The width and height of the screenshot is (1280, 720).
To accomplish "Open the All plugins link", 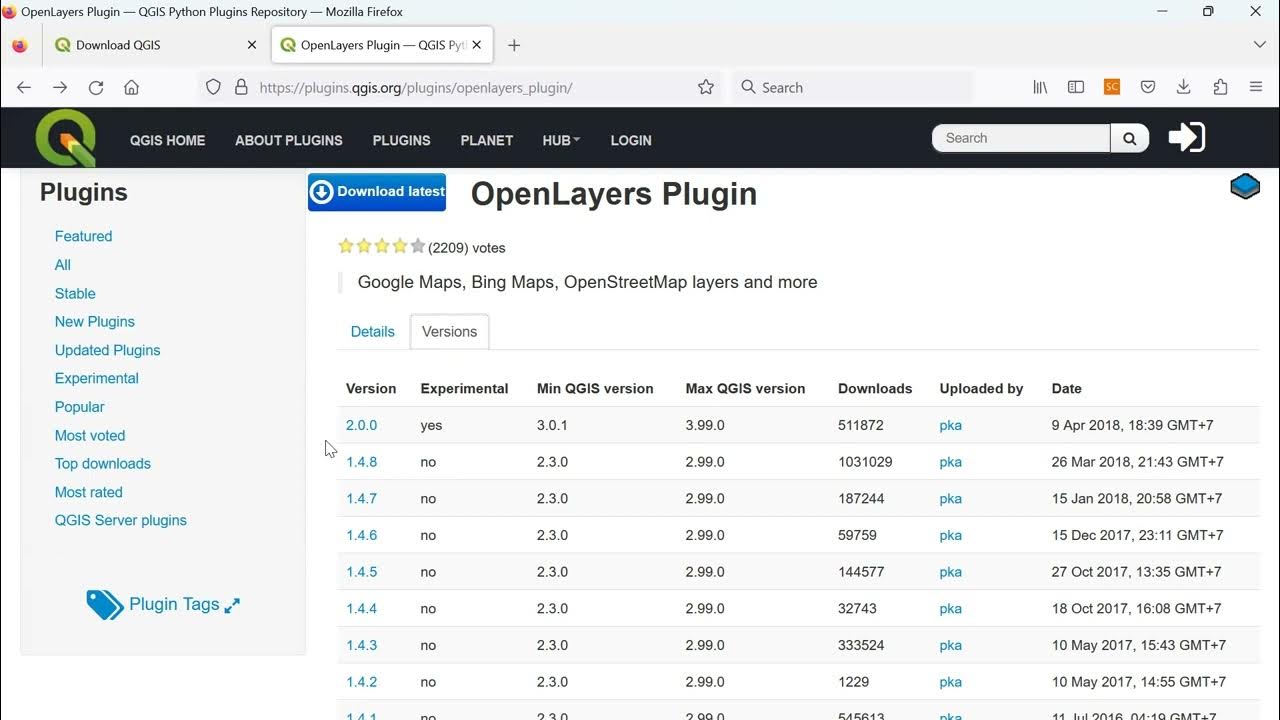I will click(x=63, y=265).
